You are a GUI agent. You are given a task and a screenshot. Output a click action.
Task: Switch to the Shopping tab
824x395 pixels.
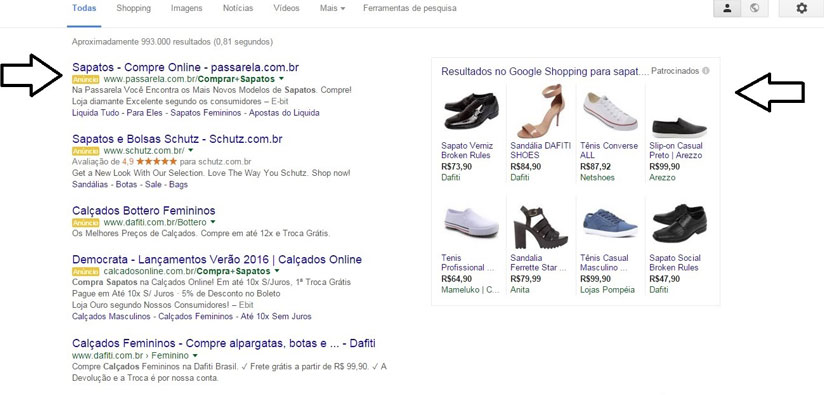point(133,8)
